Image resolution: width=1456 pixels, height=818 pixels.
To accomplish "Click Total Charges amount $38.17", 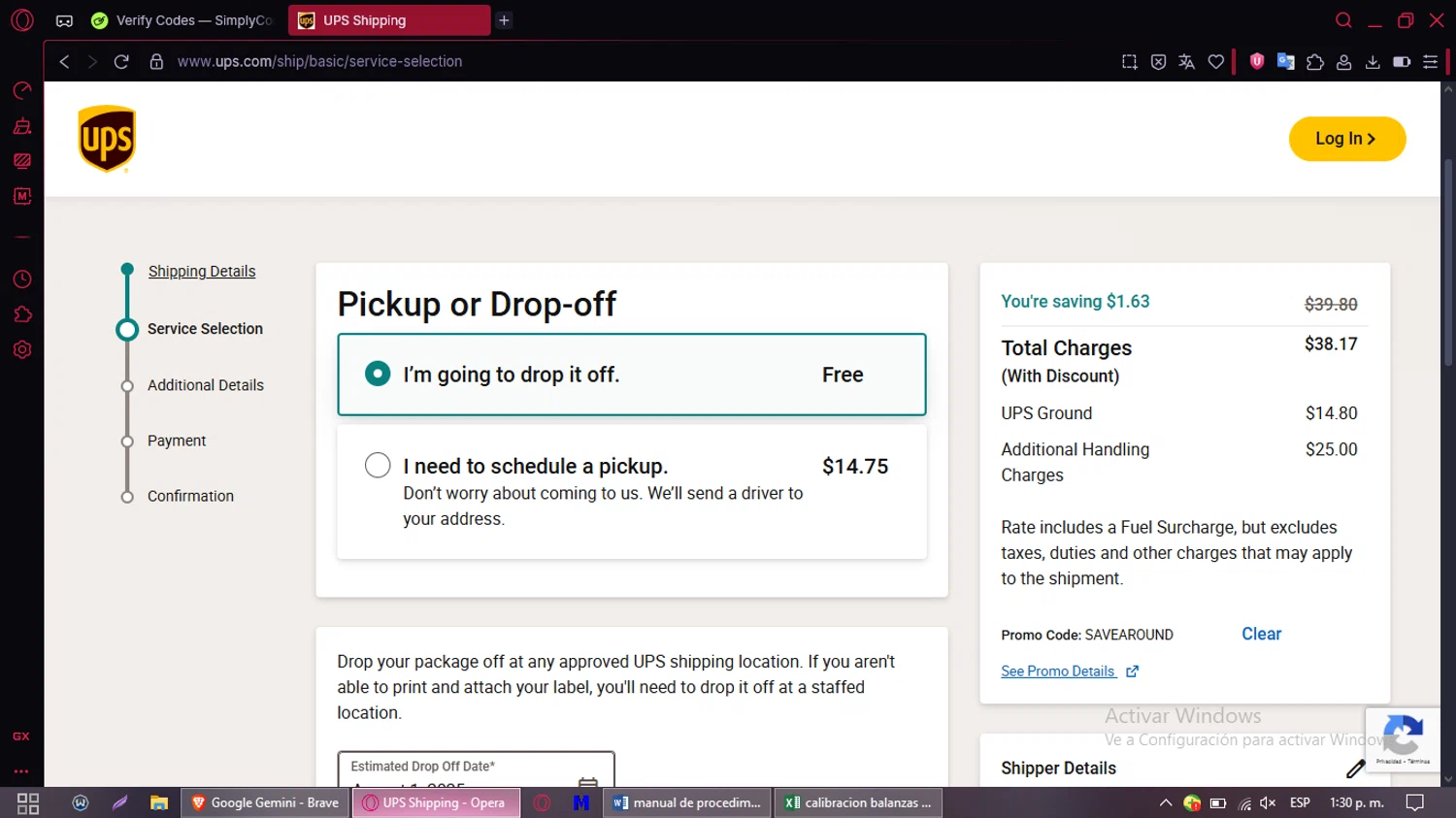I will click(1331, 344).
